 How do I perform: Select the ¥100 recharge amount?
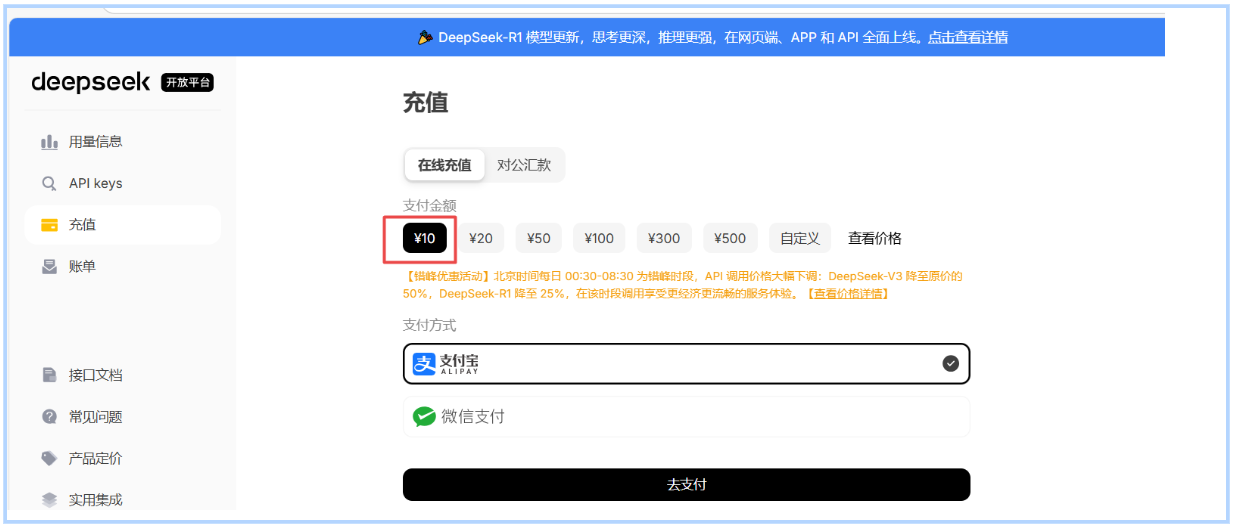[599, 238]
